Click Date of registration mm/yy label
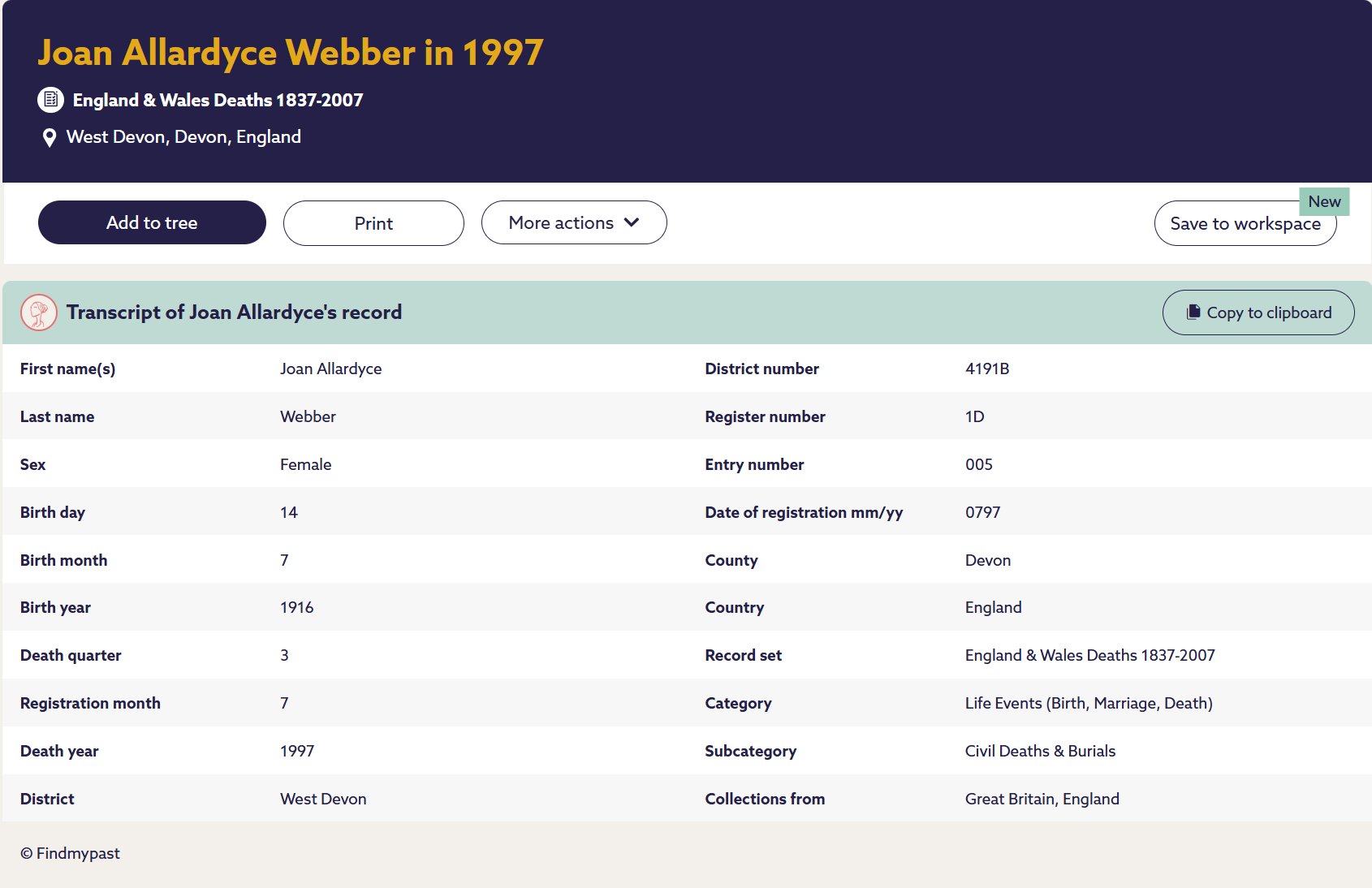This screenshot has height=888, width=1372. [804, 512]
